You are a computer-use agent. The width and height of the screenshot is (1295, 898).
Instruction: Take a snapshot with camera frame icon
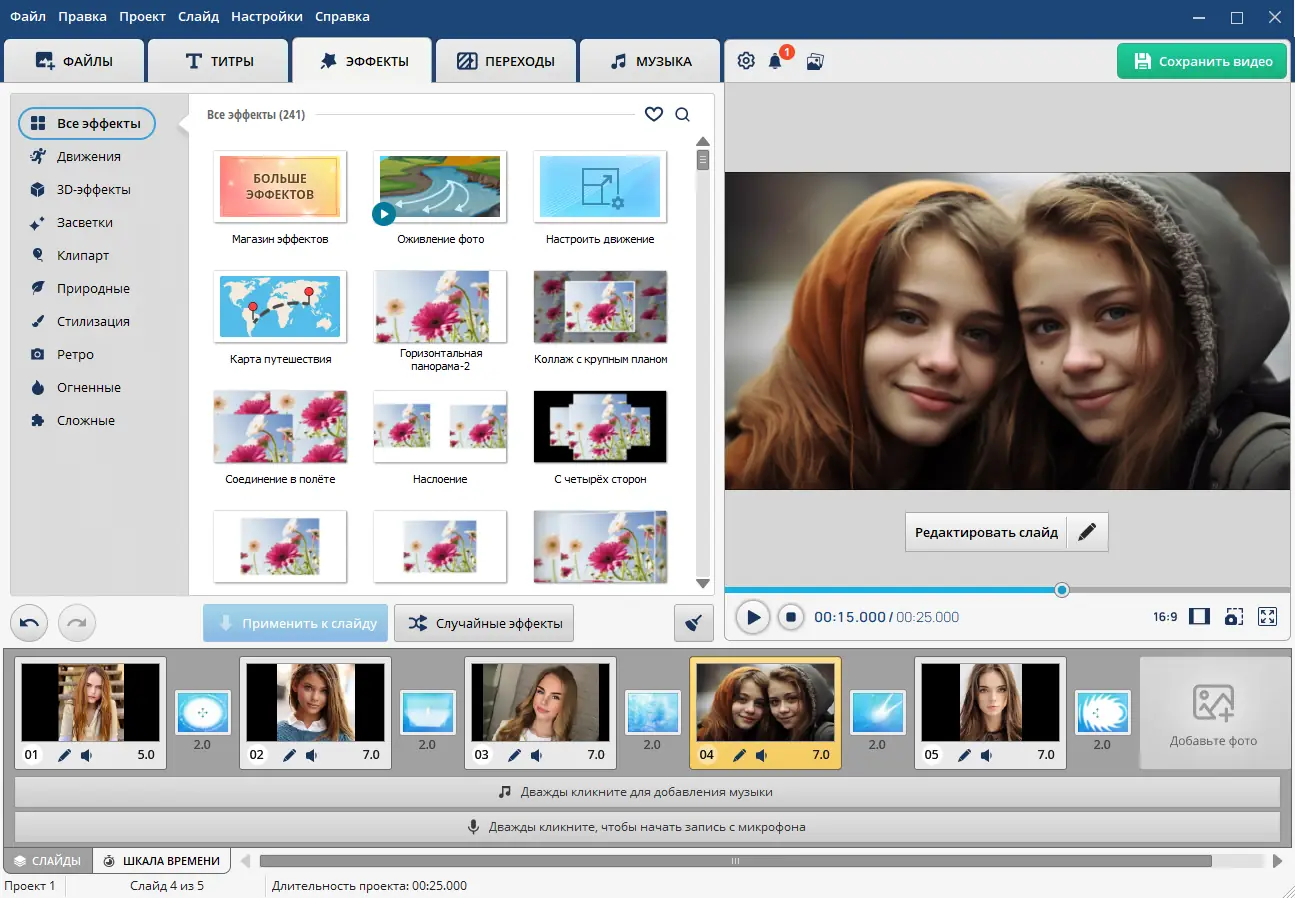[x=1234, y=617]
